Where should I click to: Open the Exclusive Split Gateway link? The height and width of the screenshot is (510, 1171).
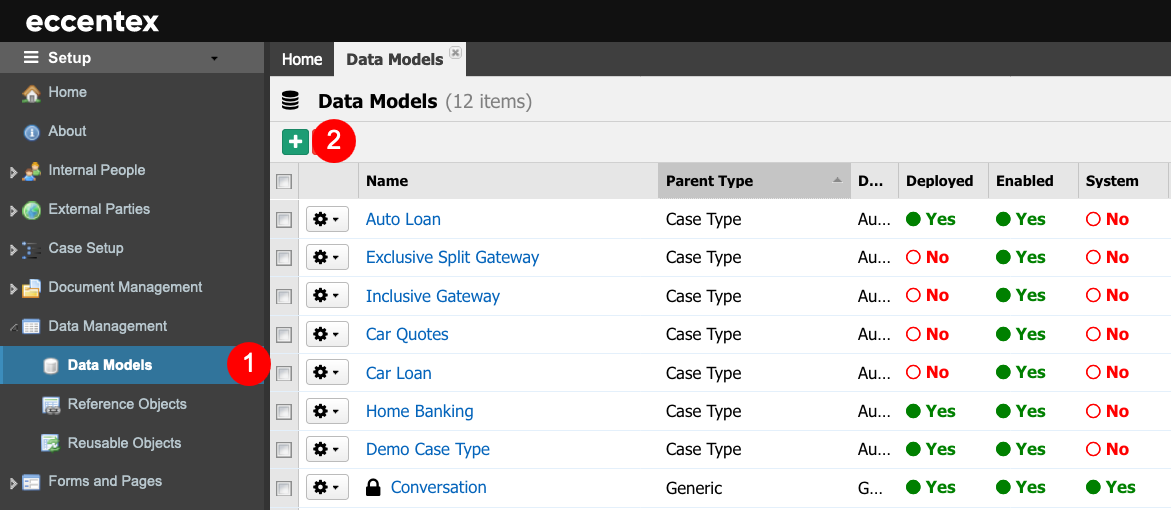[453, 258]
